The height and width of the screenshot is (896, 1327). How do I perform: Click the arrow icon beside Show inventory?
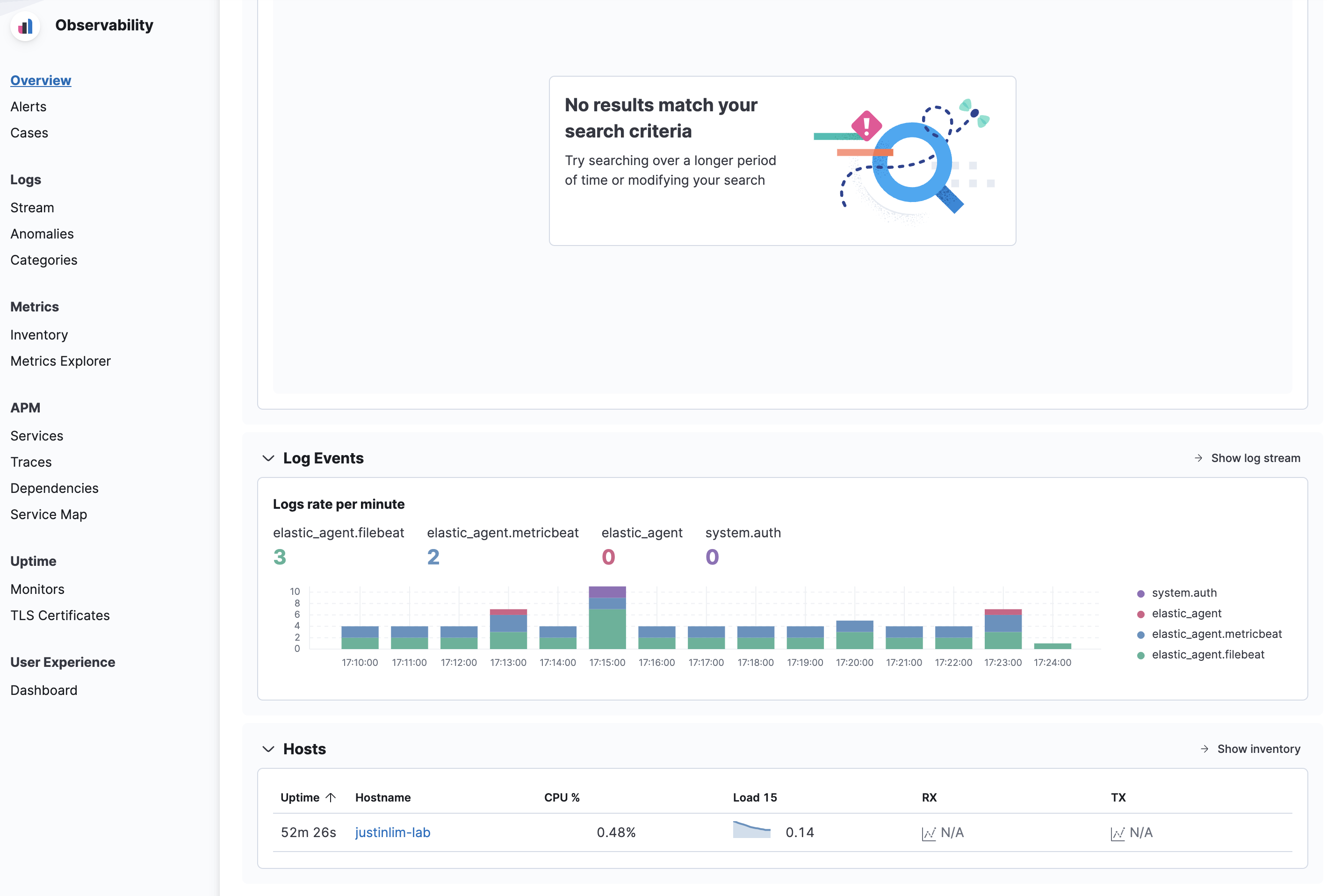[x=1204, y=749]
